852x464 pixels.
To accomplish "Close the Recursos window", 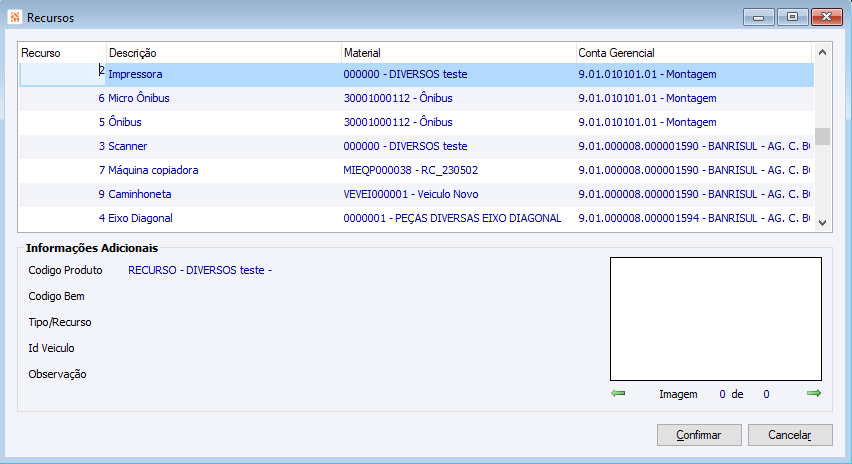I will click(826, 17).
